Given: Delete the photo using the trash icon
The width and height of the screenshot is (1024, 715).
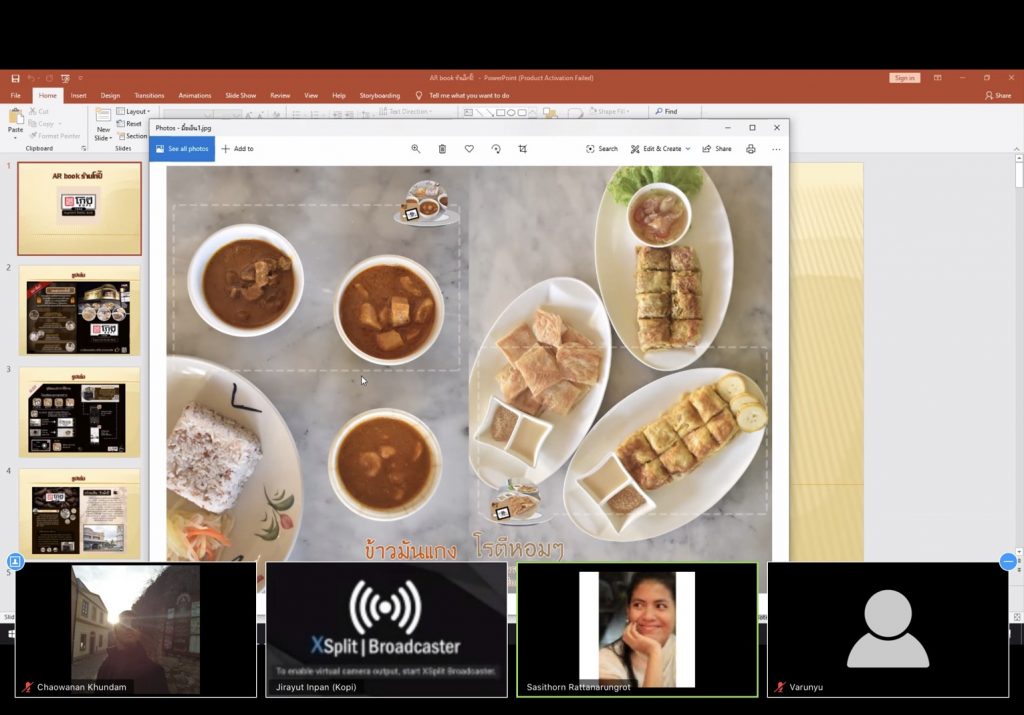Looking at the screenshot, I should [442, 149].
